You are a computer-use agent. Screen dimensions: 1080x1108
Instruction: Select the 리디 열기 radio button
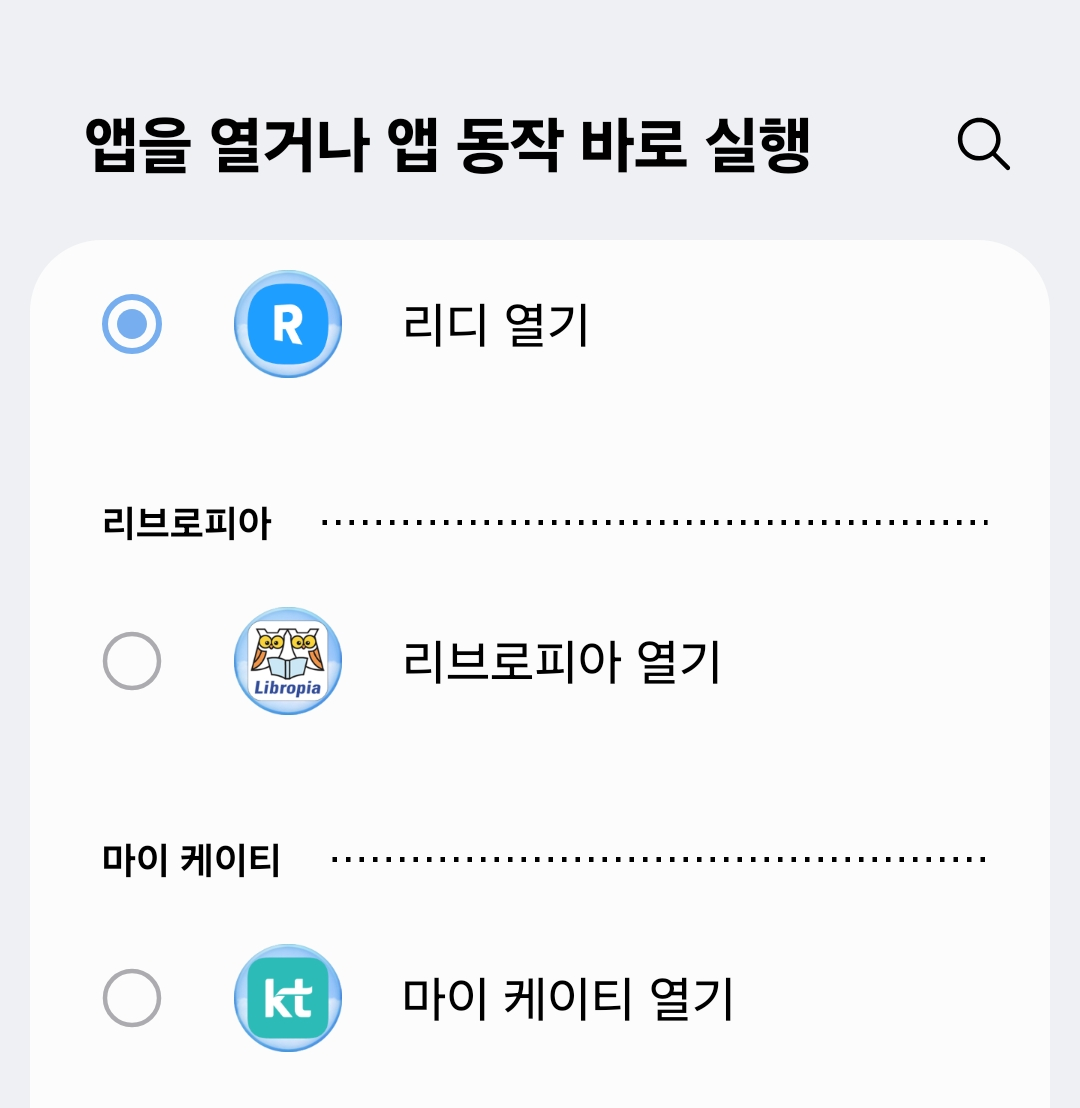pyautogui.click(x=132, y=324)
